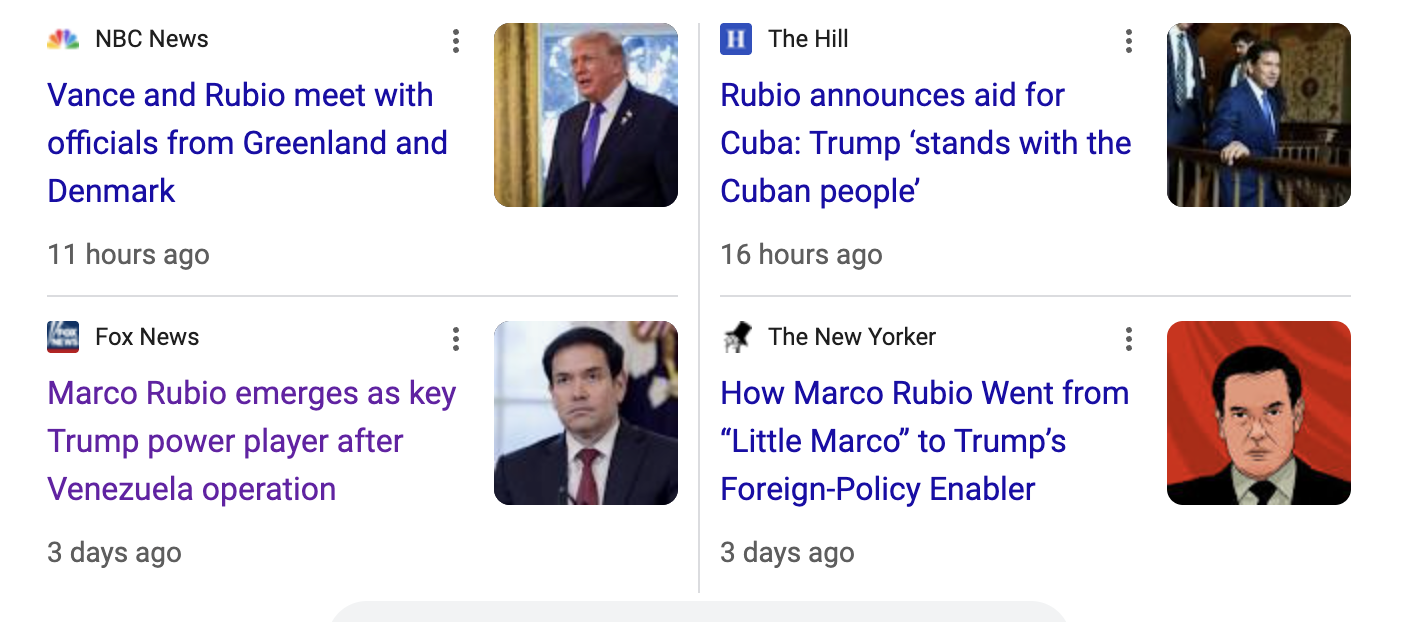Click the Fox News source name
Image resolution: width=1426 pixels, height=622 pixels.
coord(147,338)
